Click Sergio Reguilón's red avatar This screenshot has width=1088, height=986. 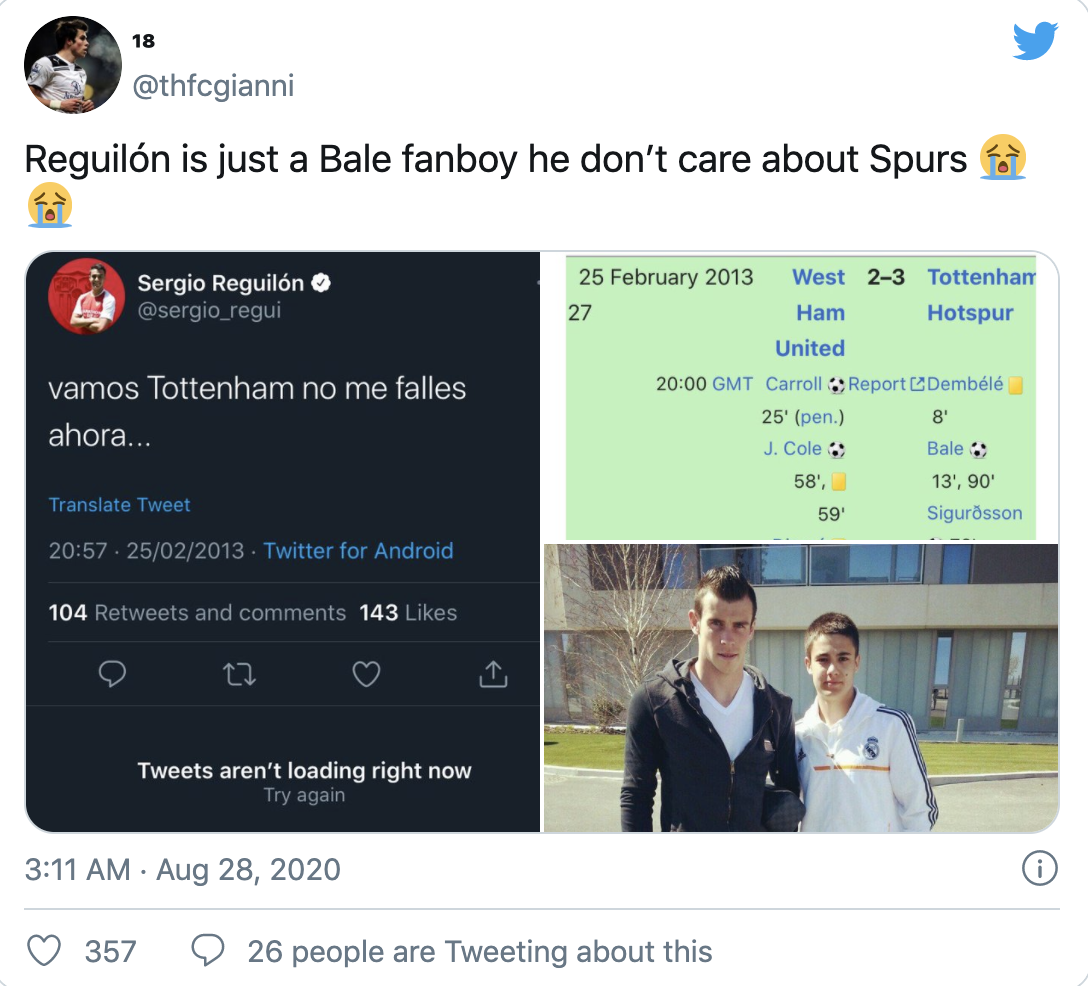click(86, 297)
